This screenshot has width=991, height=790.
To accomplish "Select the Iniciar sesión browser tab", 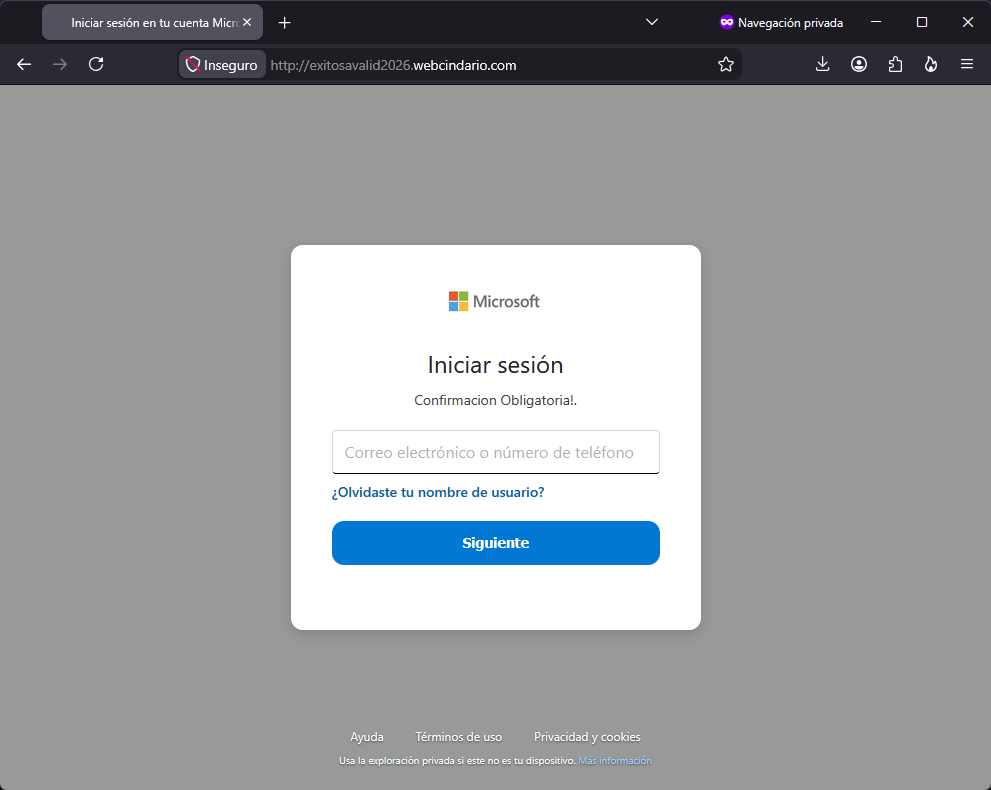I will coord(152,22).
